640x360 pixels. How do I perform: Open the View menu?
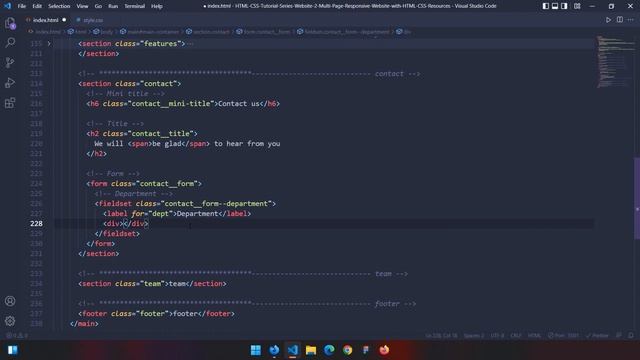coord(82,6)
